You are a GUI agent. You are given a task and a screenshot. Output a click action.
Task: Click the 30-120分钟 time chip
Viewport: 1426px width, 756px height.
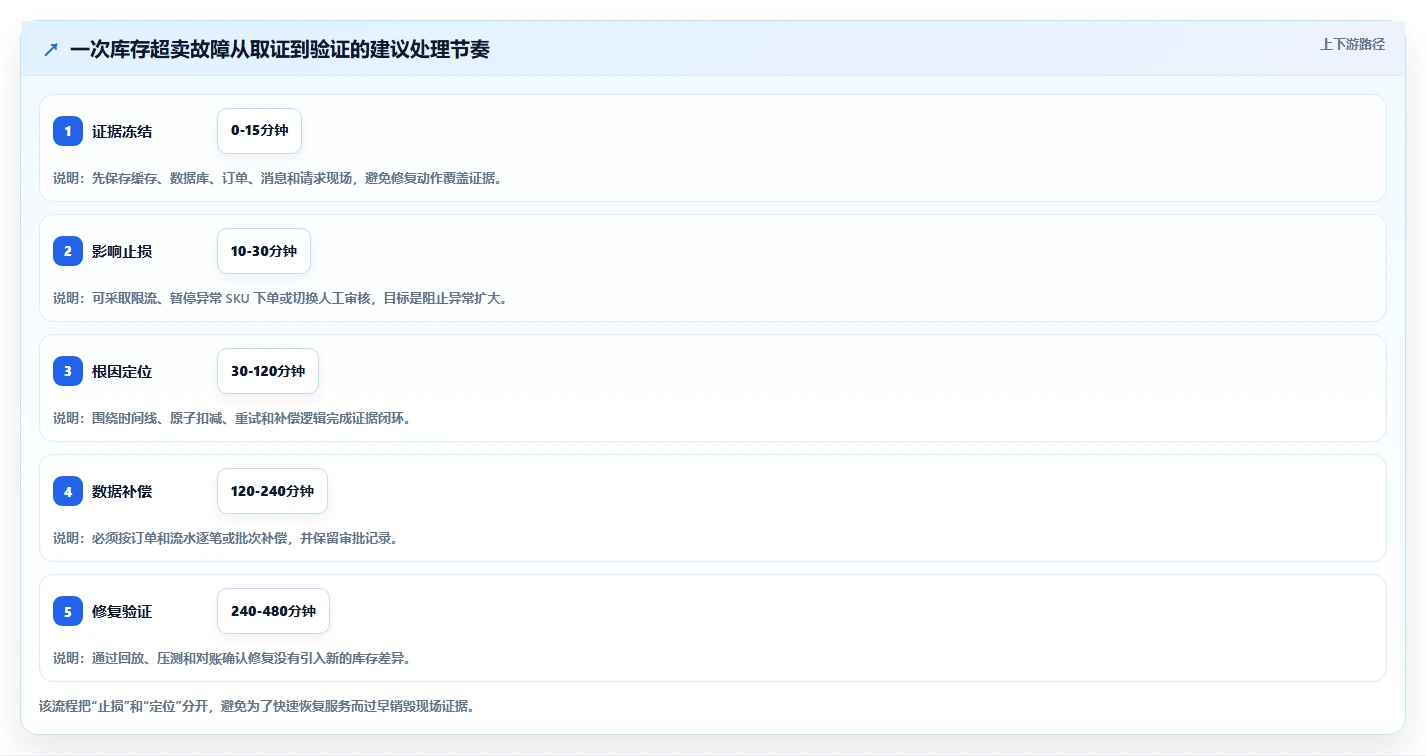tap(268, 371)
